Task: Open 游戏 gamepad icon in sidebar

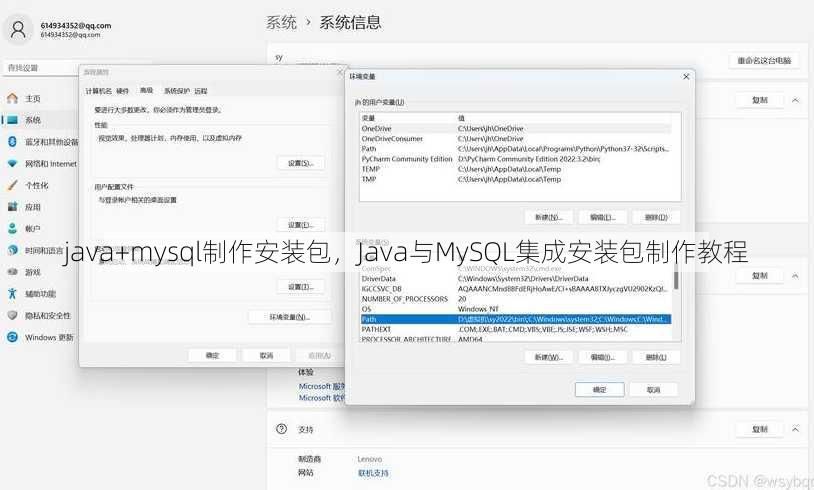Action: [12, 271]
